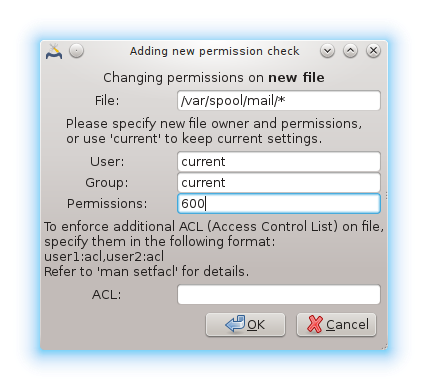Open the window menu via the app icon
Screen dimensions: 428x390
click(54, 51)
